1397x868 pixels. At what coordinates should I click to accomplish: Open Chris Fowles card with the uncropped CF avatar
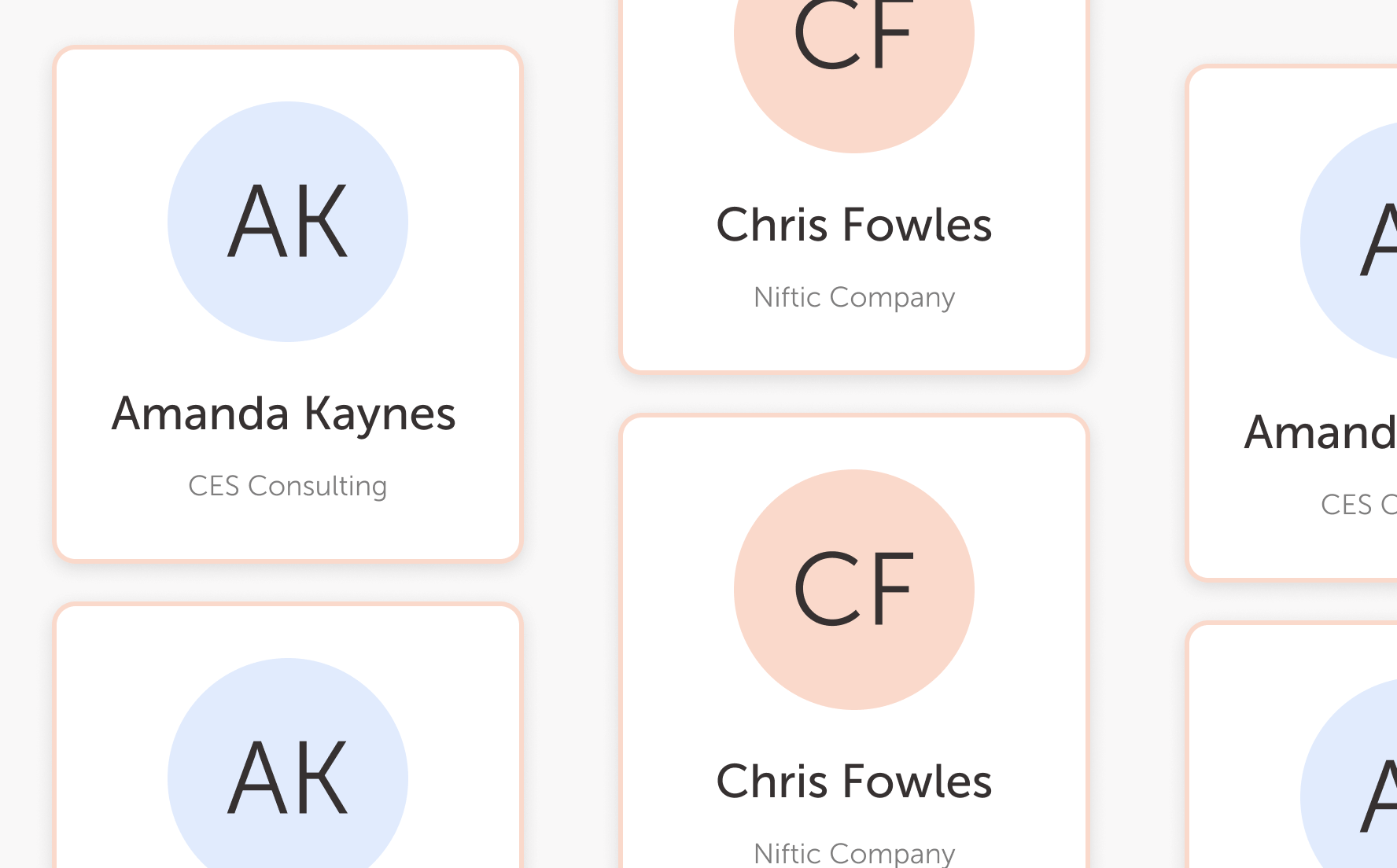(x=854, y=641)
